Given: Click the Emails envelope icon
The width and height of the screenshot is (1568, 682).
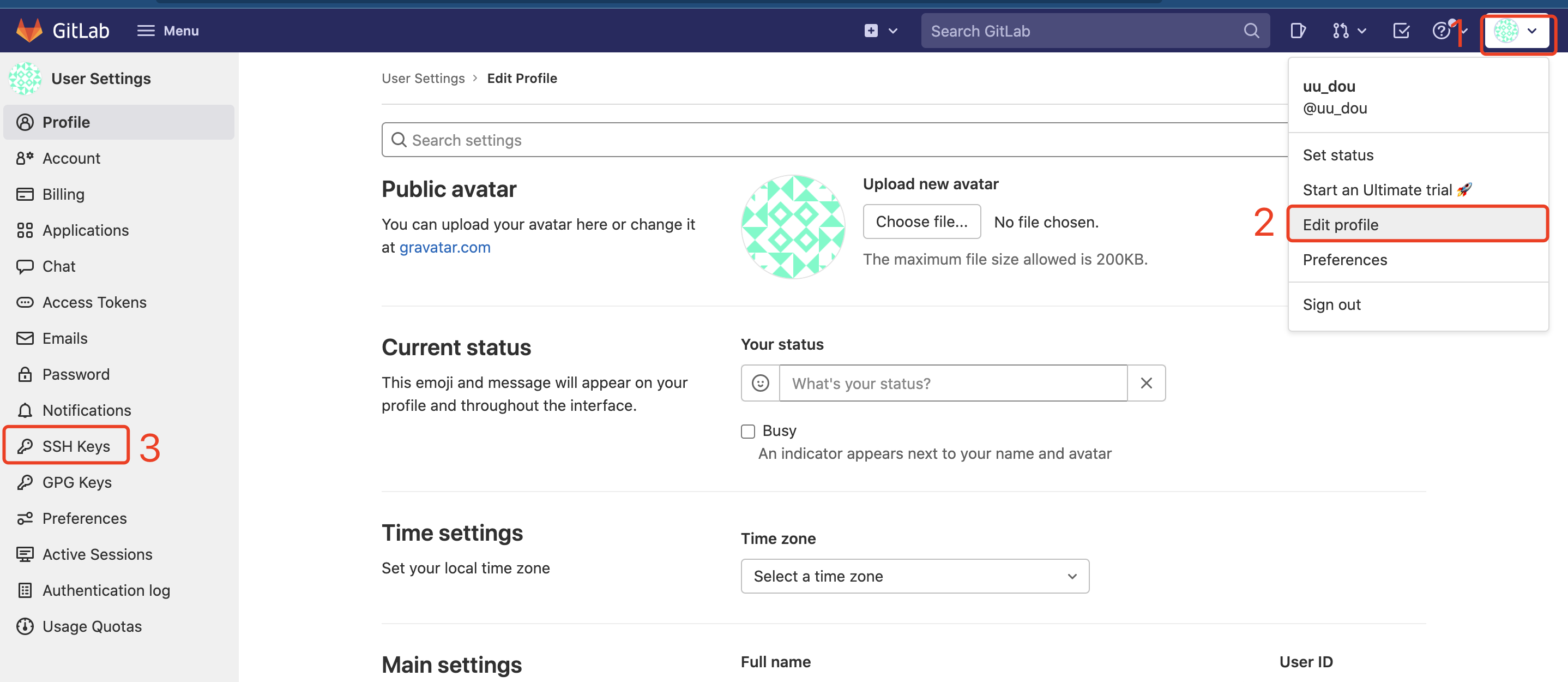Looking at the screenshot, I should pos(25,338).
